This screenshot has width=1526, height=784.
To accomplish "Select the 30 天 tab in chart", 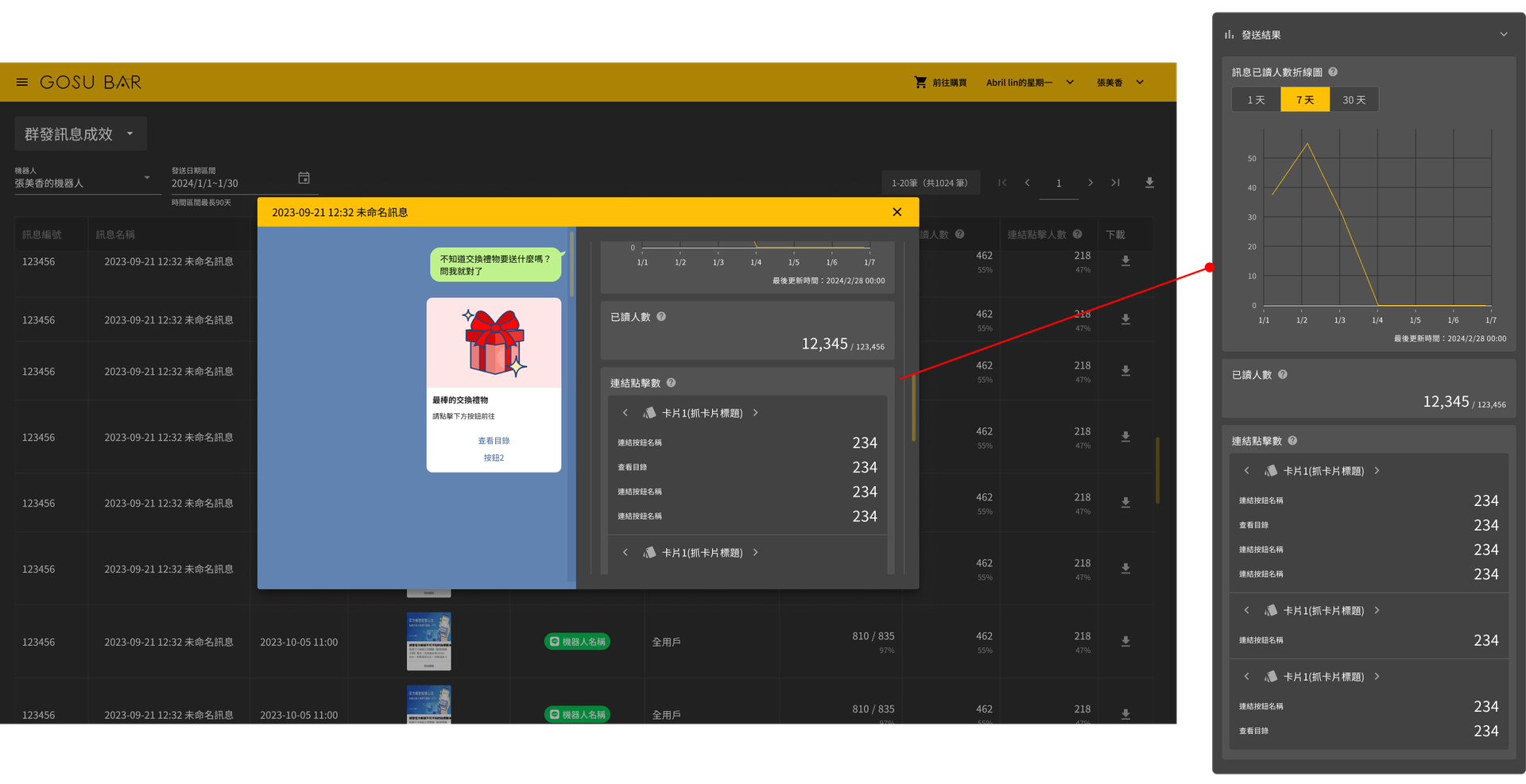I will [1354, 99].
